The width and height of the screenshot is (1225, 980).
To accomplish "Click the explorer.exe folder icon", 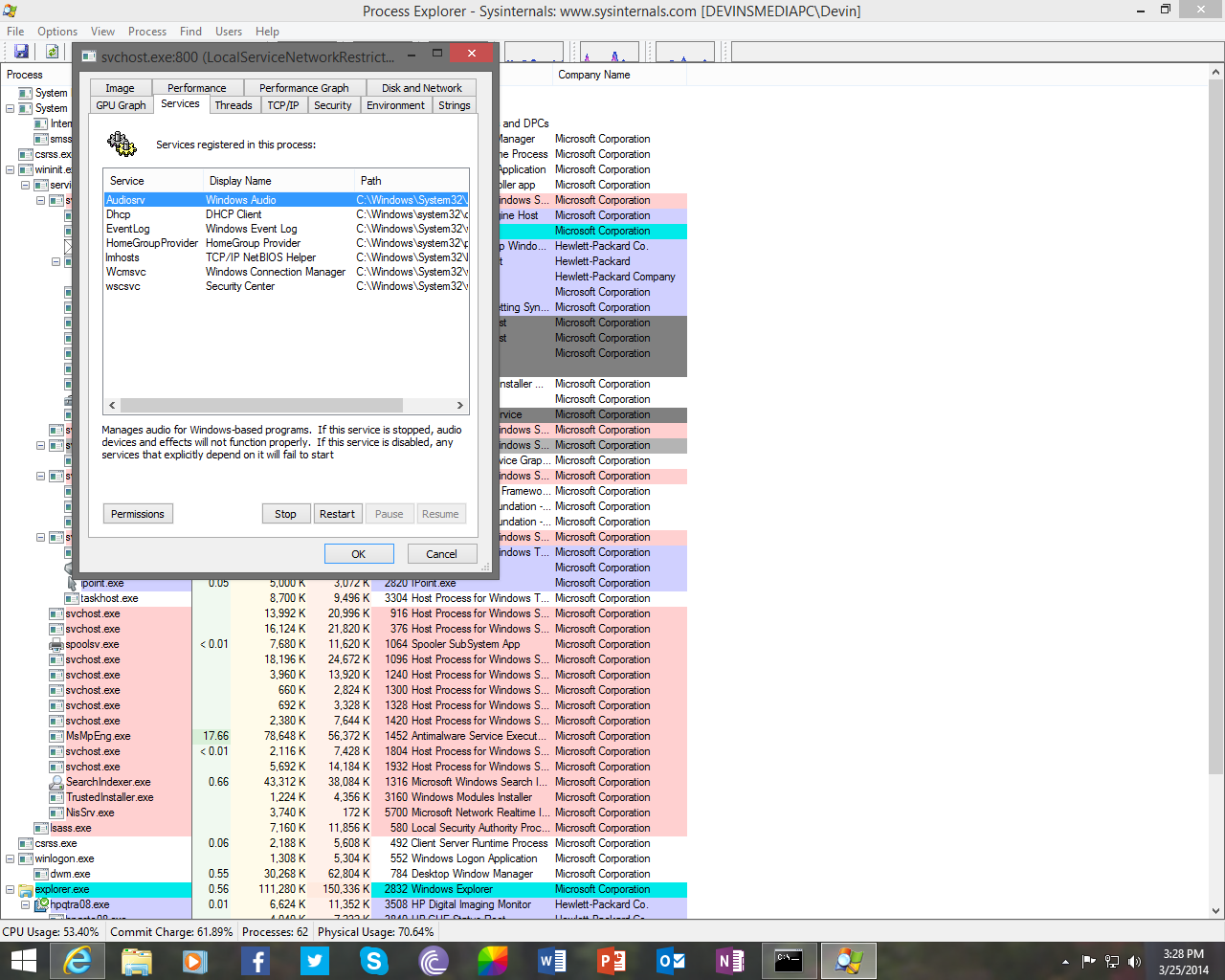I will coord(26,889).
